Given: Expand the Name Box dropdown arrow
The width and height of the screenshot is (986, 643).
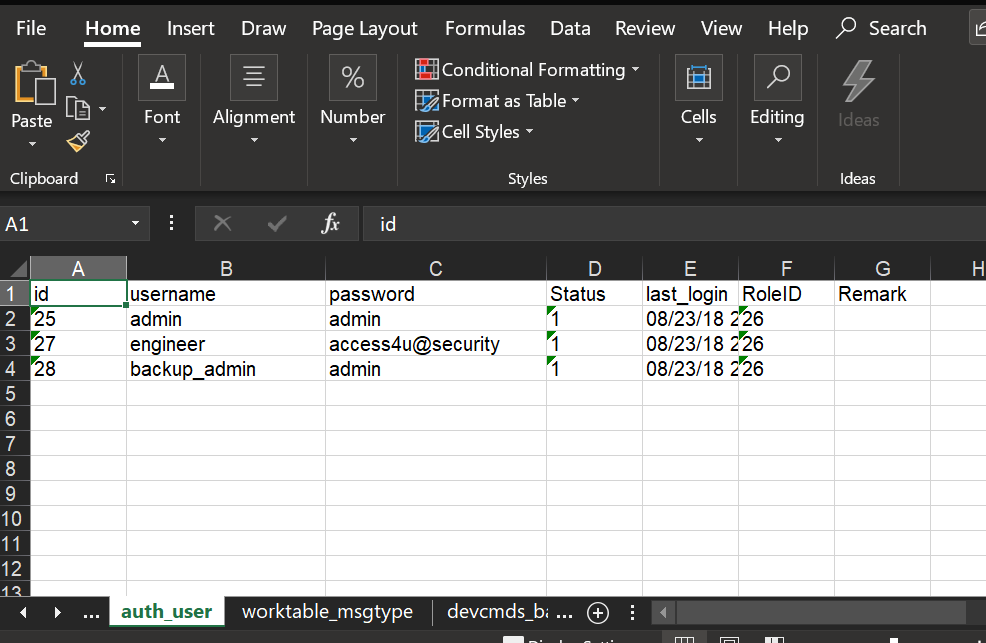Looking at the screenshot, I should [x=135, y=224].
